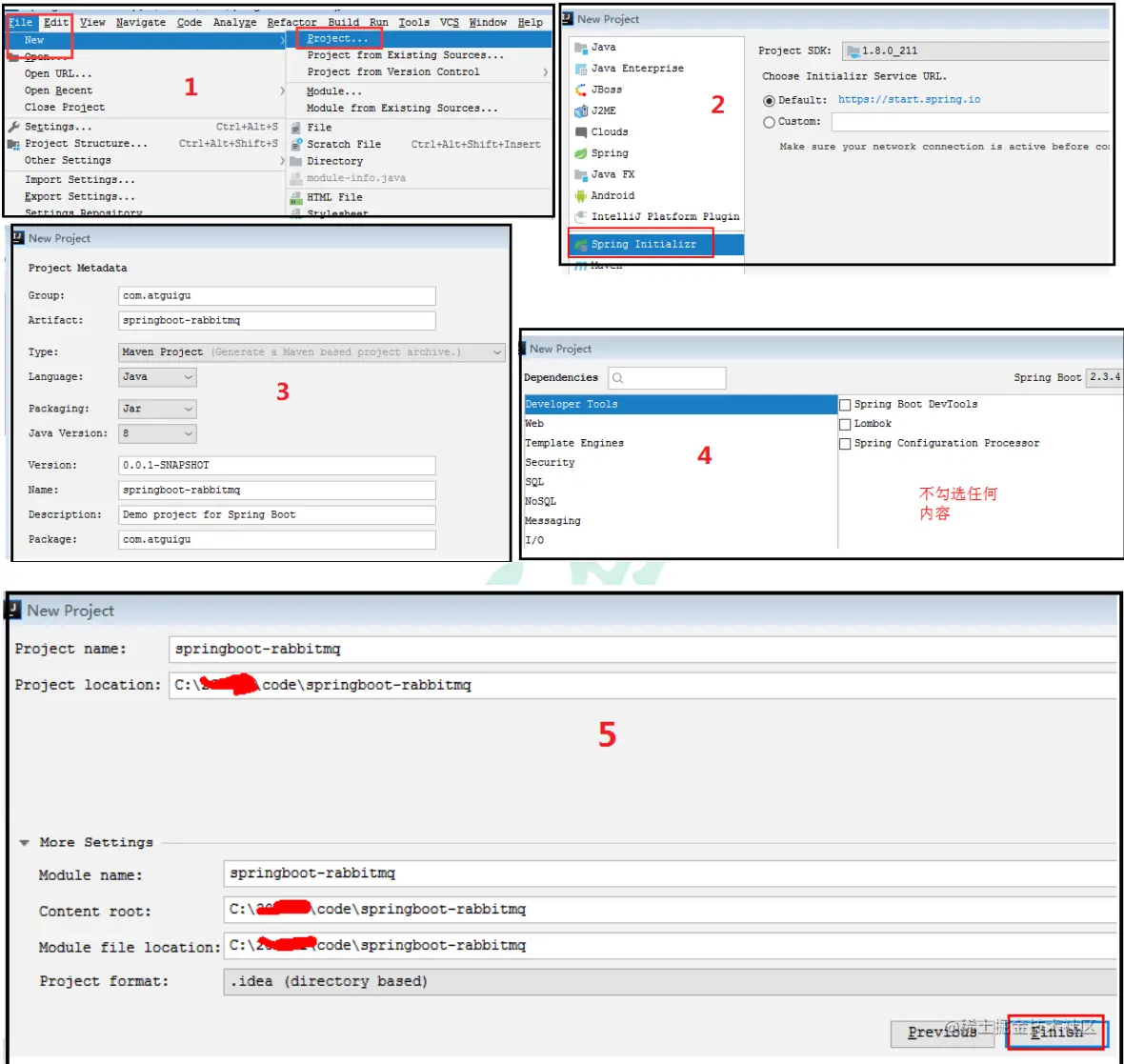Screen dimensions: 1124x1064
Task: Check the Spring Boot DevTools checkbox
Action: (x=845, y=405)
